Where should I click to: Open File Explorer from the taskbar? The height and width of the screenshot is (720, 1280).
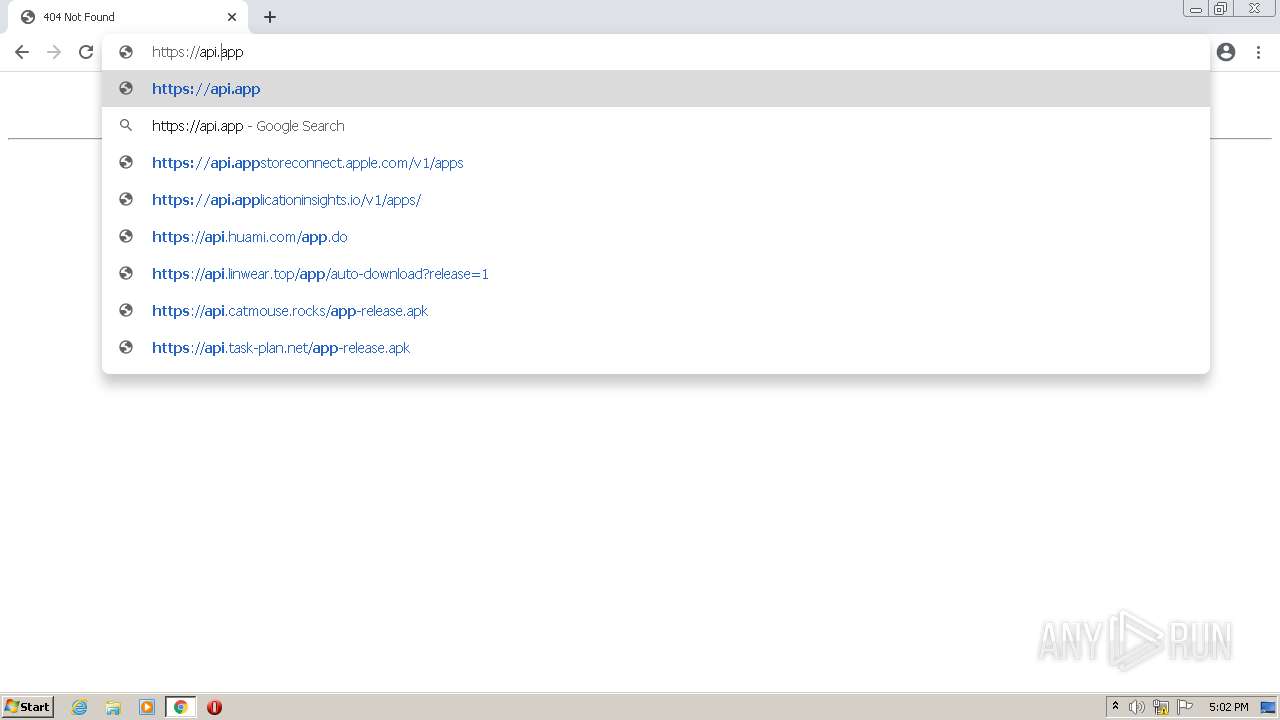click(x=113, y=707)
